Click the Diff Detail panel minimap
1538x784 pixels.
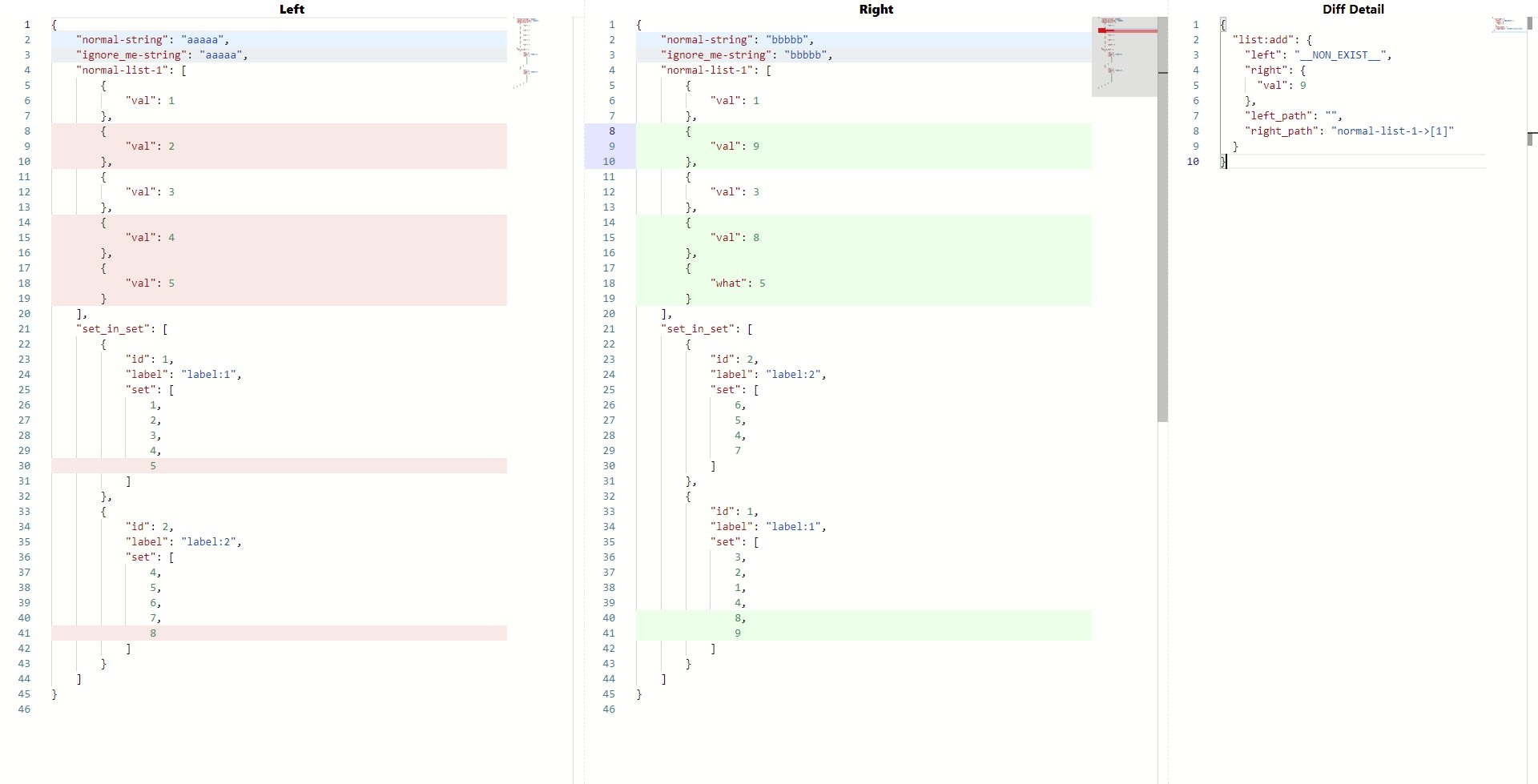[x=1504, y=24]
